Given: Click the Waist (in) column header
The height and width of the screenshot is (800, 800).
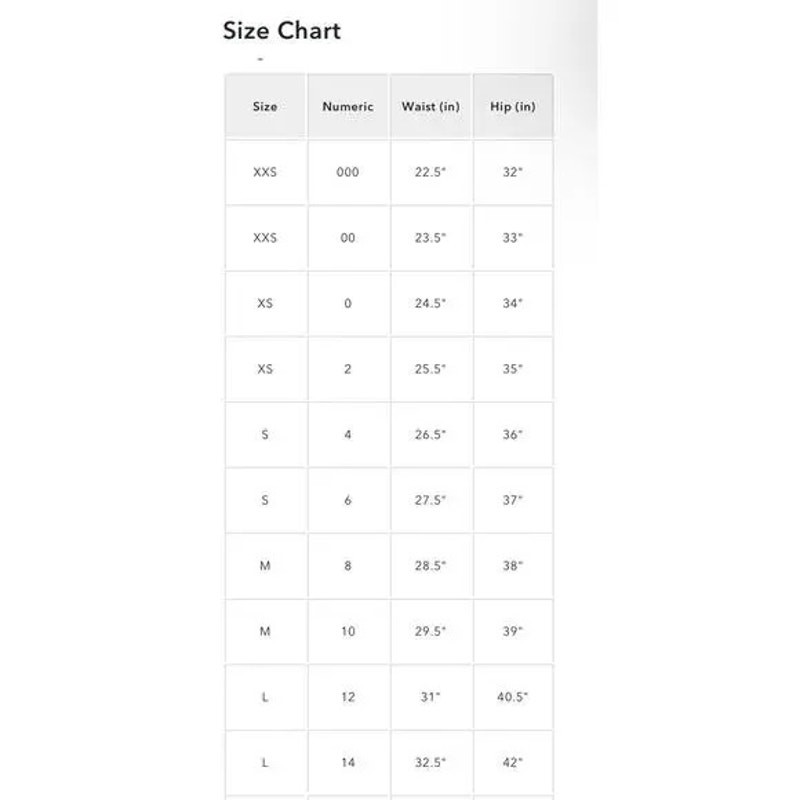Looking at the screenshot, I should point(431,106).
